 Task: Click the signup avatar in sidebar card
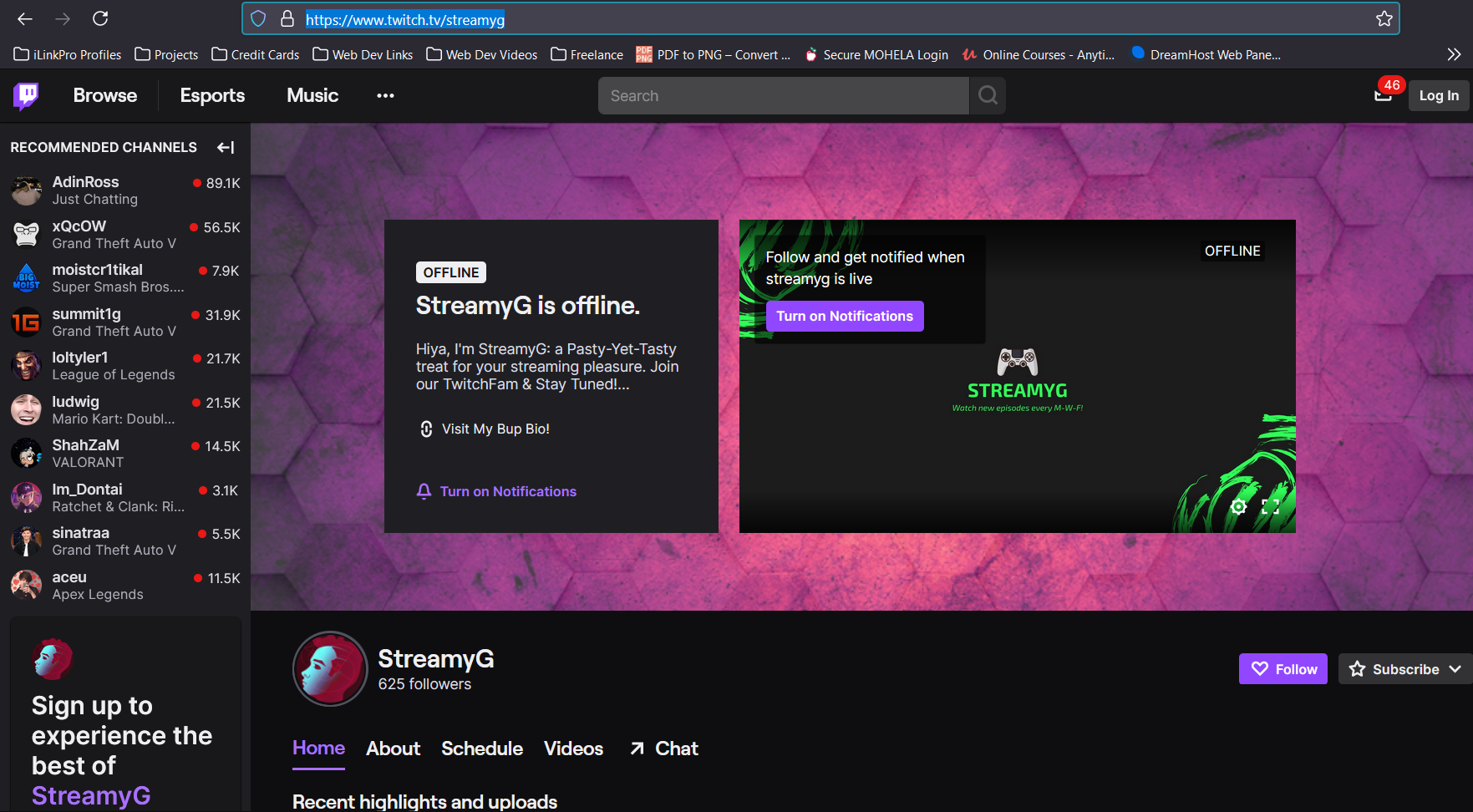[x=53, y=659]
